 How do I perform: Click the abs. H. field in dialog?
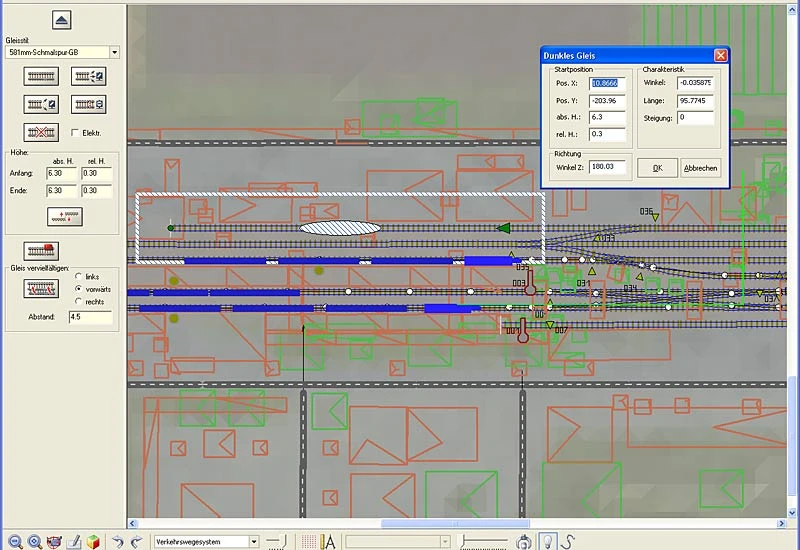click(x=607, y=117)
